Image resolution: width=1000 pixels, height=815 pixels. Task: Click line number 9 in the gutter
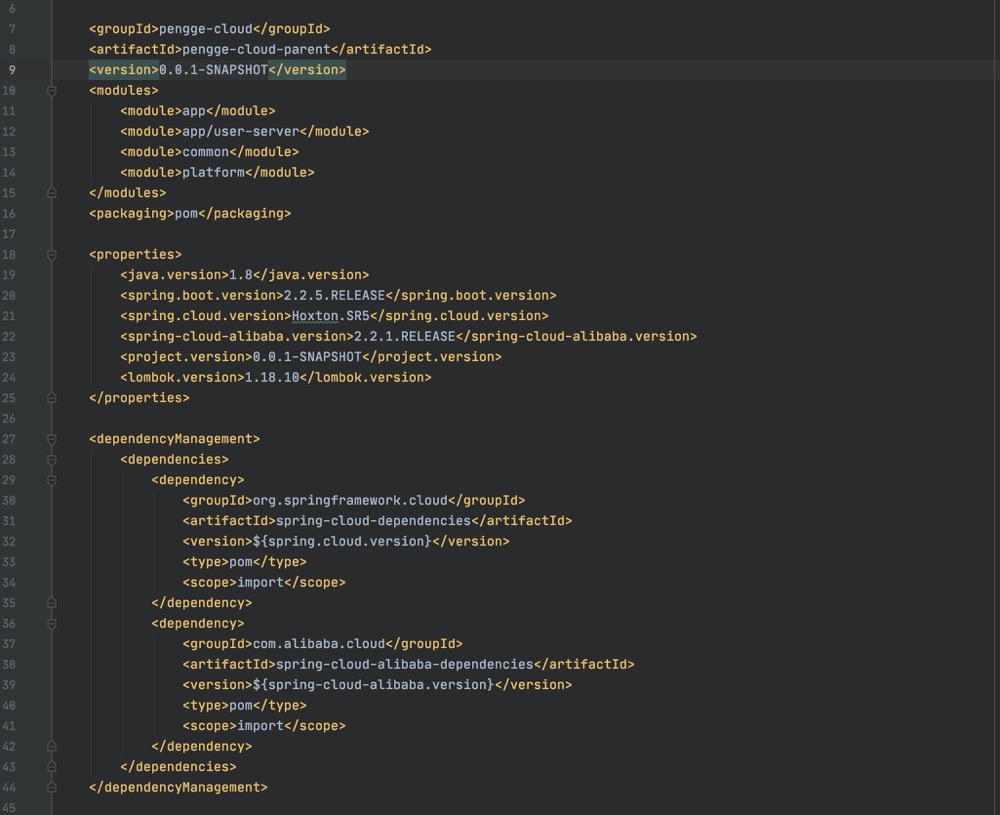click(11, 69)
